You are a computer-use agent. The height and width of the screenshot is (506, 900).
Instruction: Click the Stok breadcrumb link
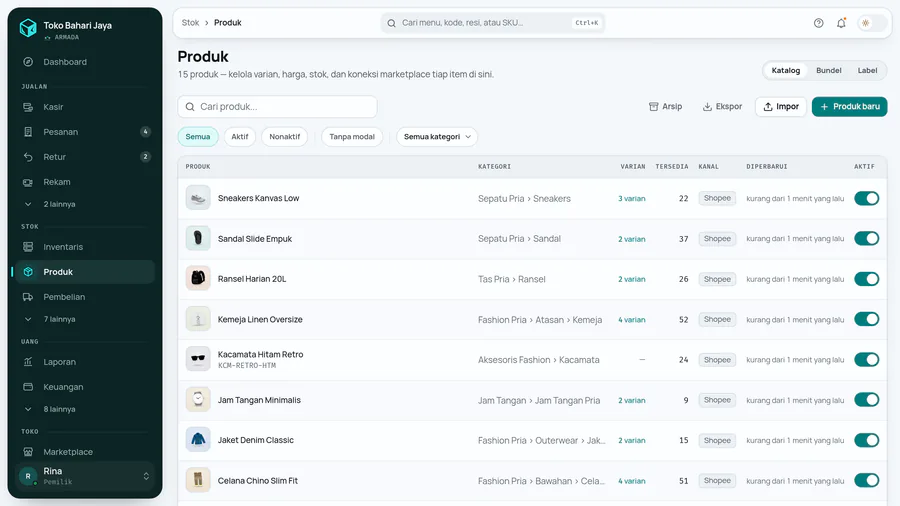[x=190, y=23]
